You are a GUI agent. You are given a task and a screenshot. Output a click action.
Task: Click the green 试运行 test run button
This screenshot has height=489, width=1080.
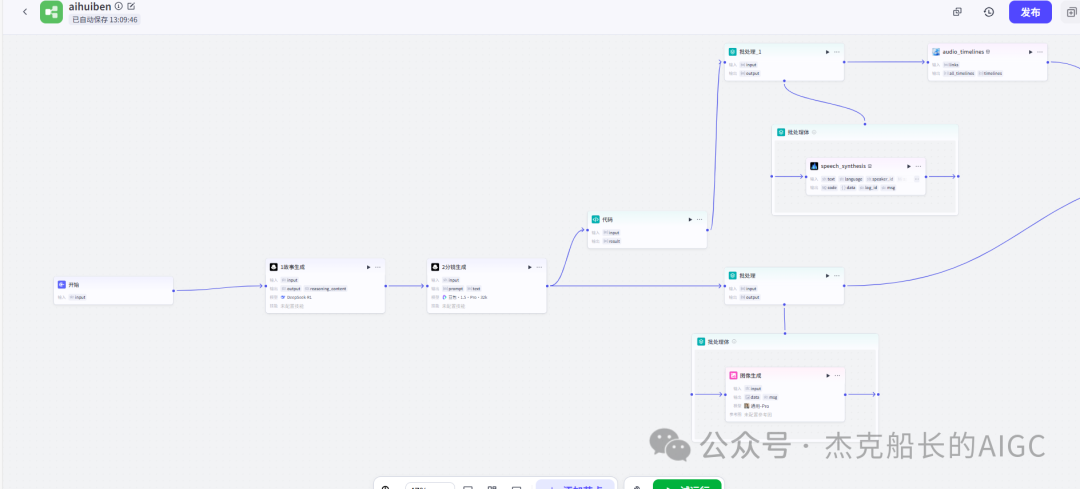[687, 485]
